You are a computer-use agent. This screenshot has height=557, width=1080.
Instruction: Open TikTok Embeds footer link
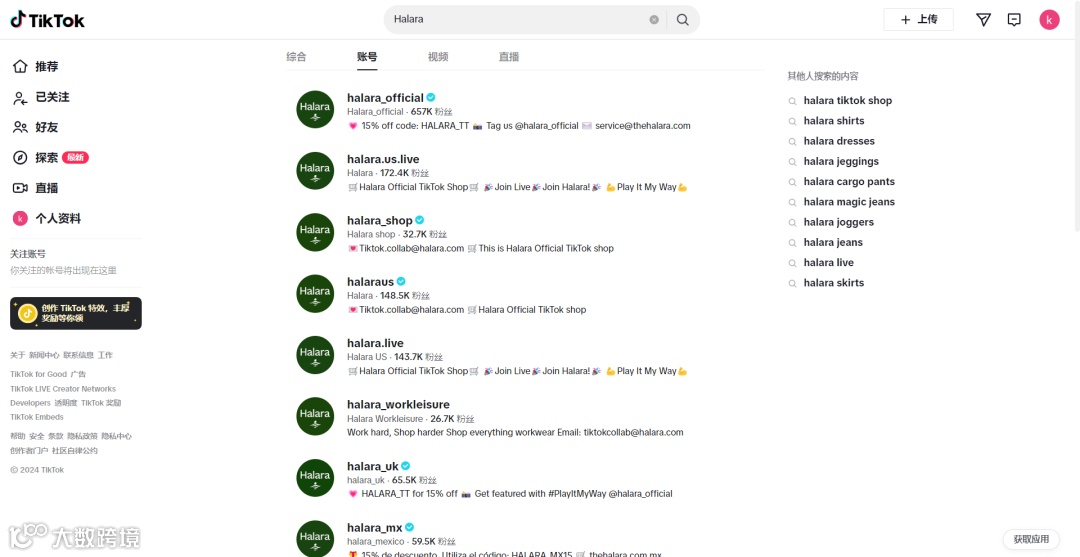(37, 417)
